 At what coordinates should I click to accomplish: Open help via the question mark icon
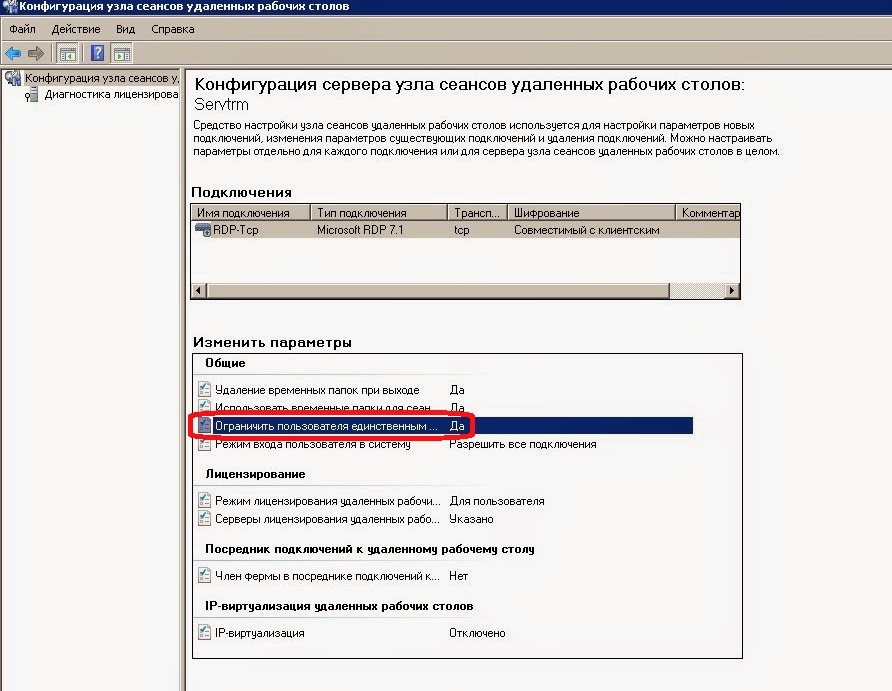97,53
